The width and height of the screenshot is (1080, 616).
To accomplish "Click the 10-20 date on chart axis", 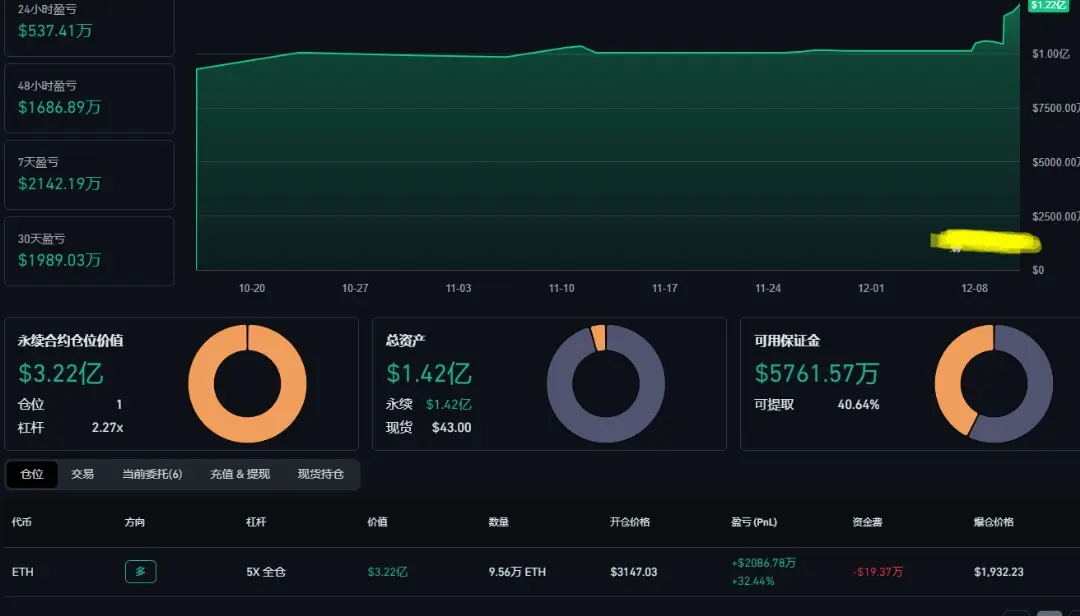I will coord(252,288).
